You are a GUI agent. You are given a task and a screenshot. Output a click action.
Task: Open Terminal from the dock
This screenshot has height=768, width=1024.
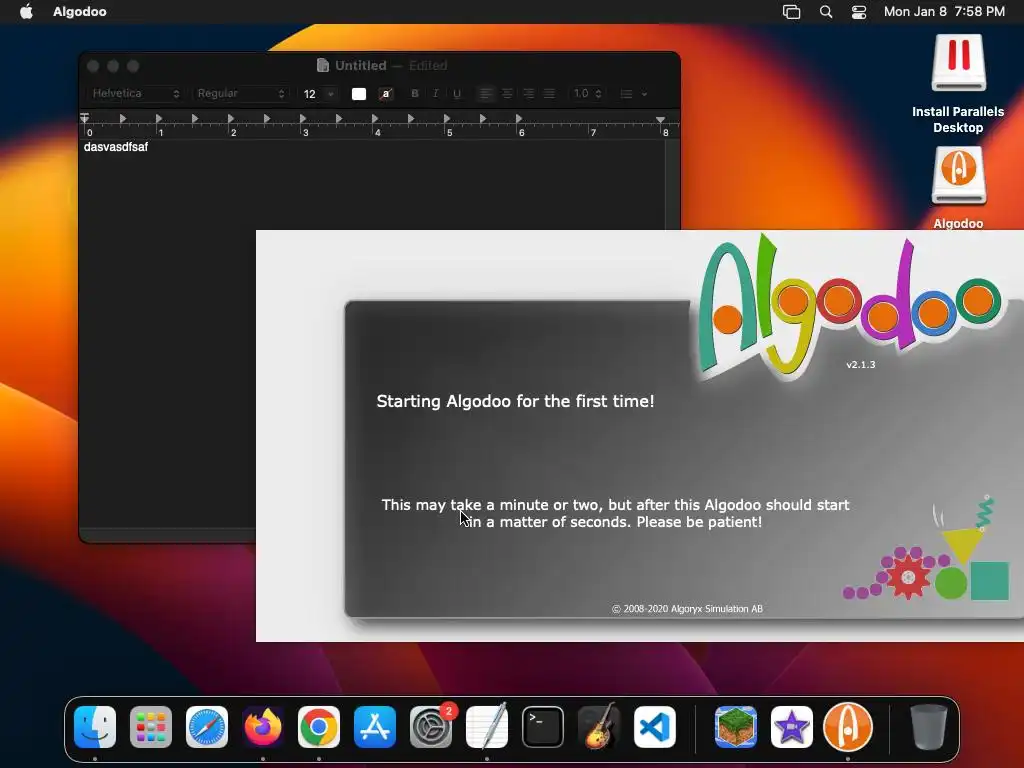tap(543, 727)
